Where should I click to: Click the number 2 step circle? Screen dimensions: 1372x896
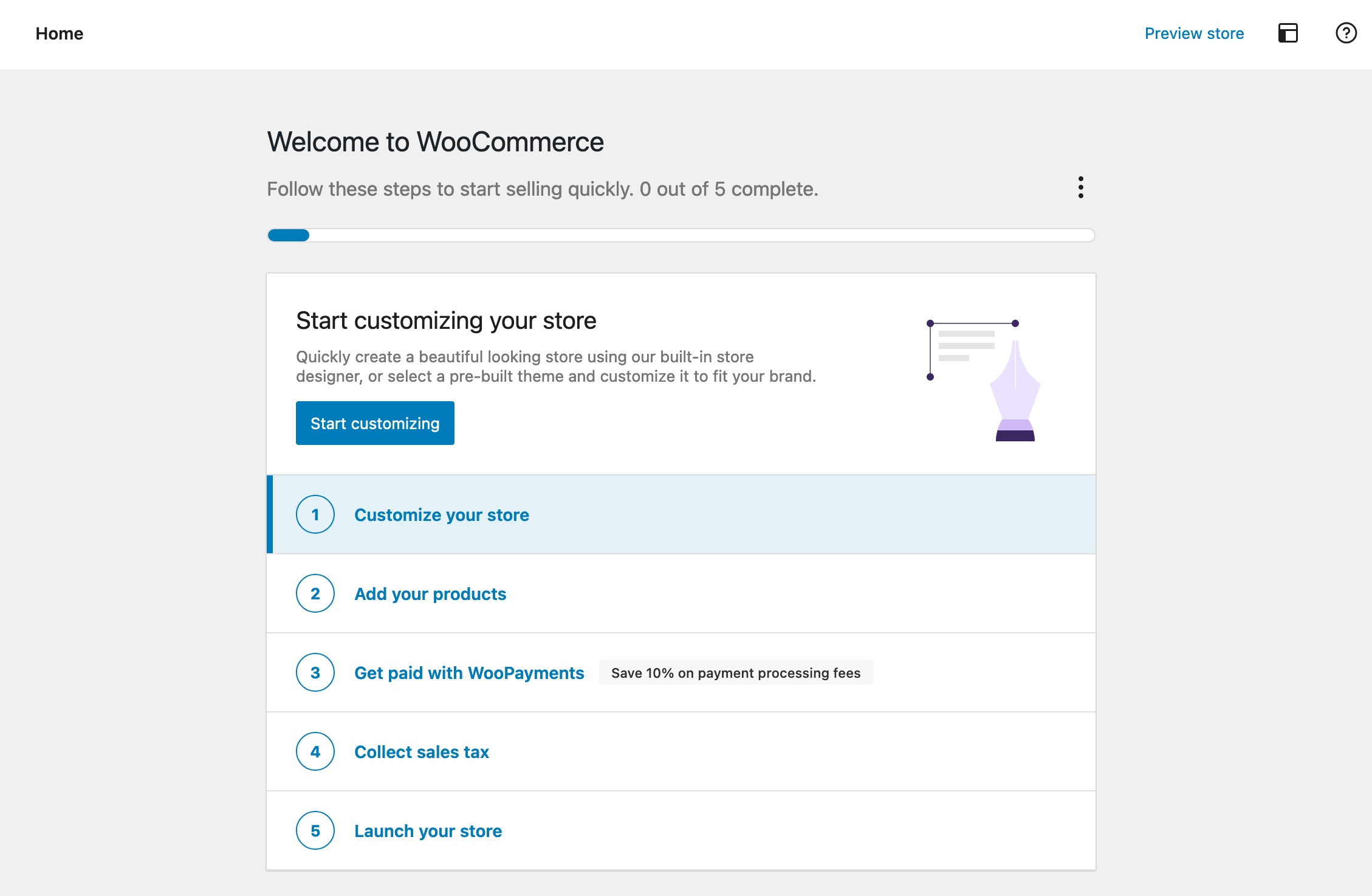(315, 593)
